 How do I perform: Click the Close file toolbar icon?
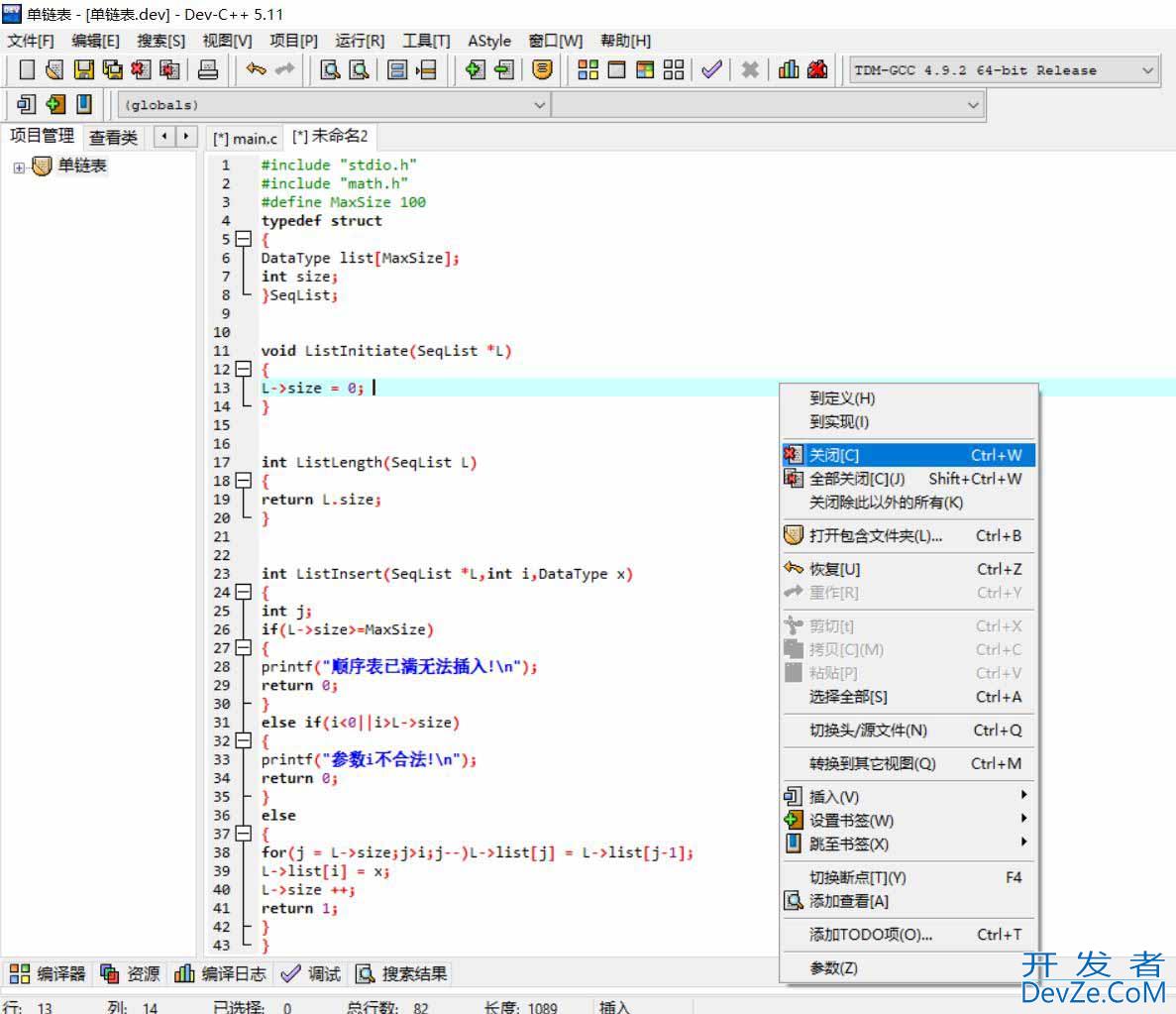[x=141, y=69]
